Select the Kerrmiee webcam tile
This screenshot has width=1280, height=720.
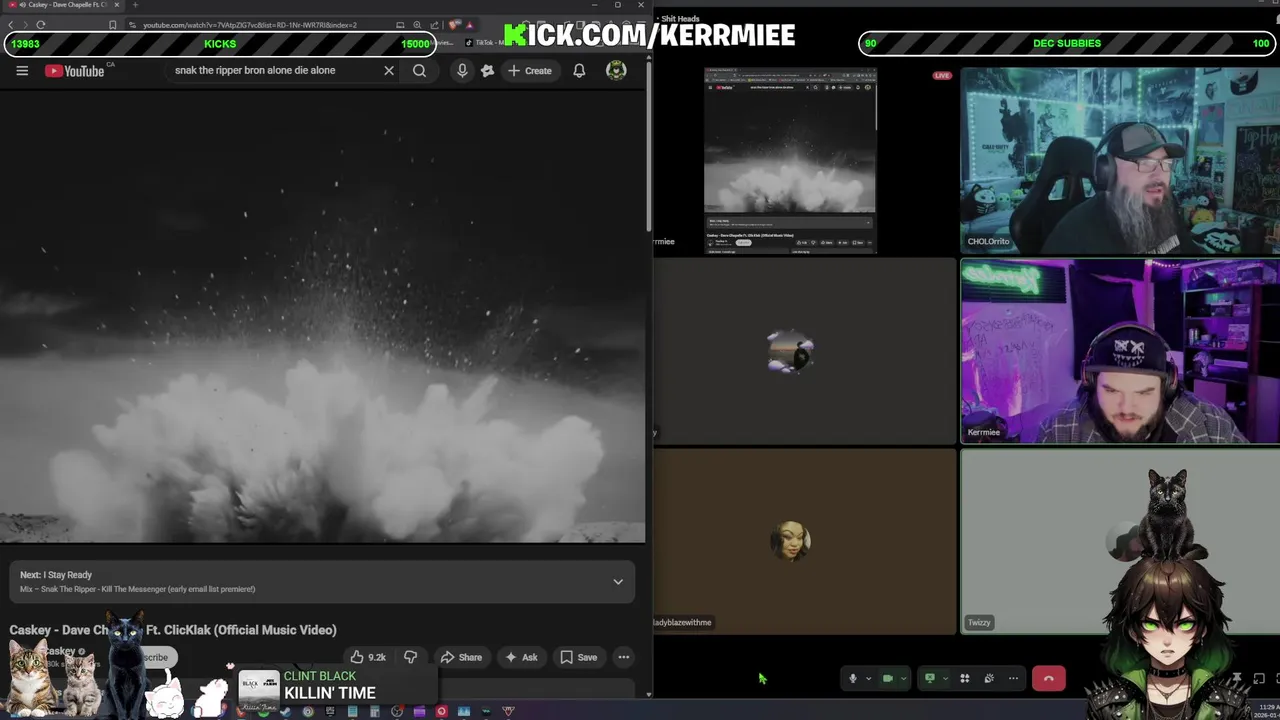[1120, 350]
